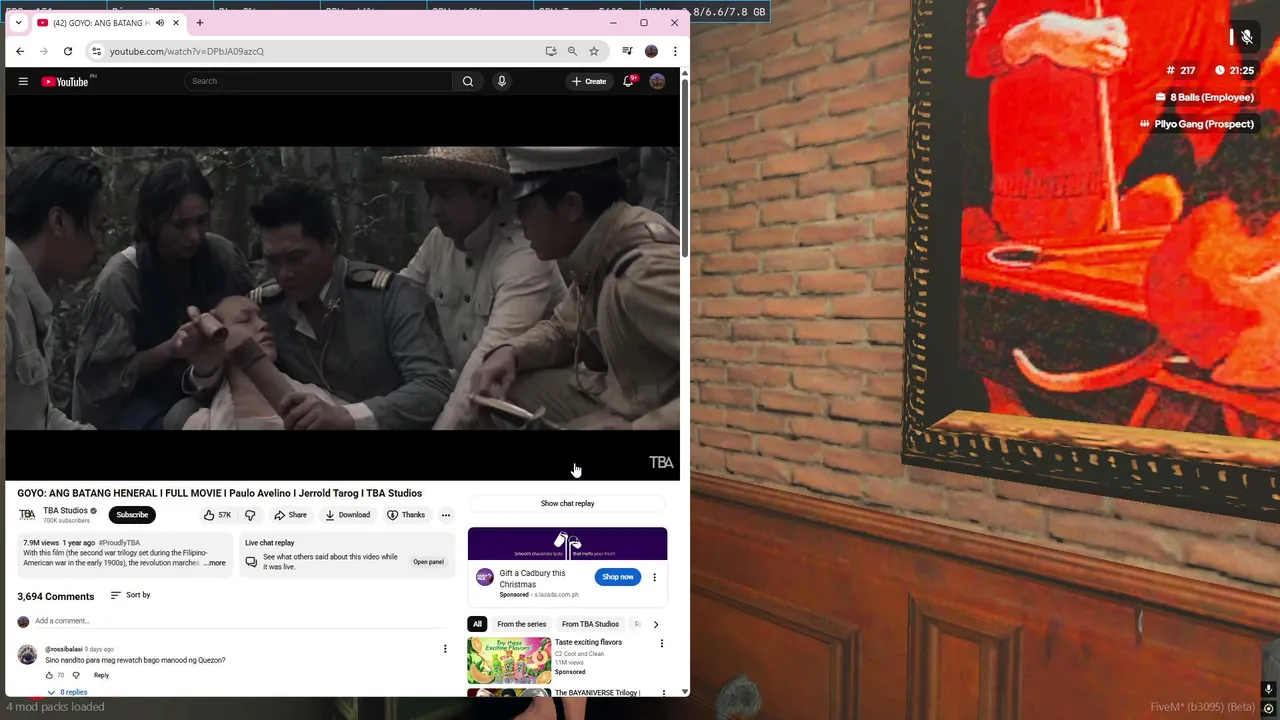This screenshot has height=720, width=1280.
Task: Open Cadbury ad options menu
Action: [x=654, y=577]
